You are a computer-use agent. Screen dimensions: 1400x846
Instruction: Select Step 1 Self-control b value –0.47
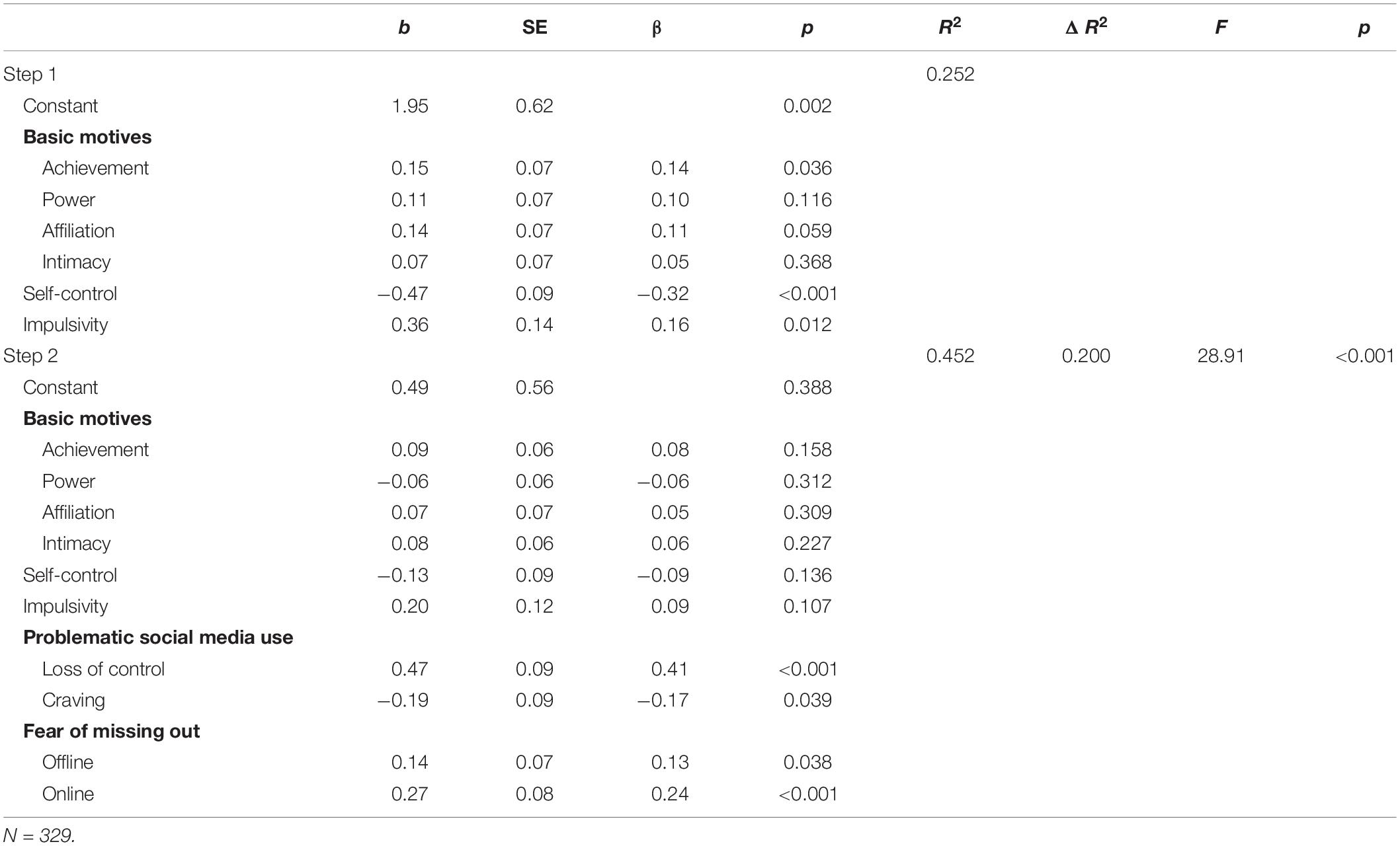[403, 293]
